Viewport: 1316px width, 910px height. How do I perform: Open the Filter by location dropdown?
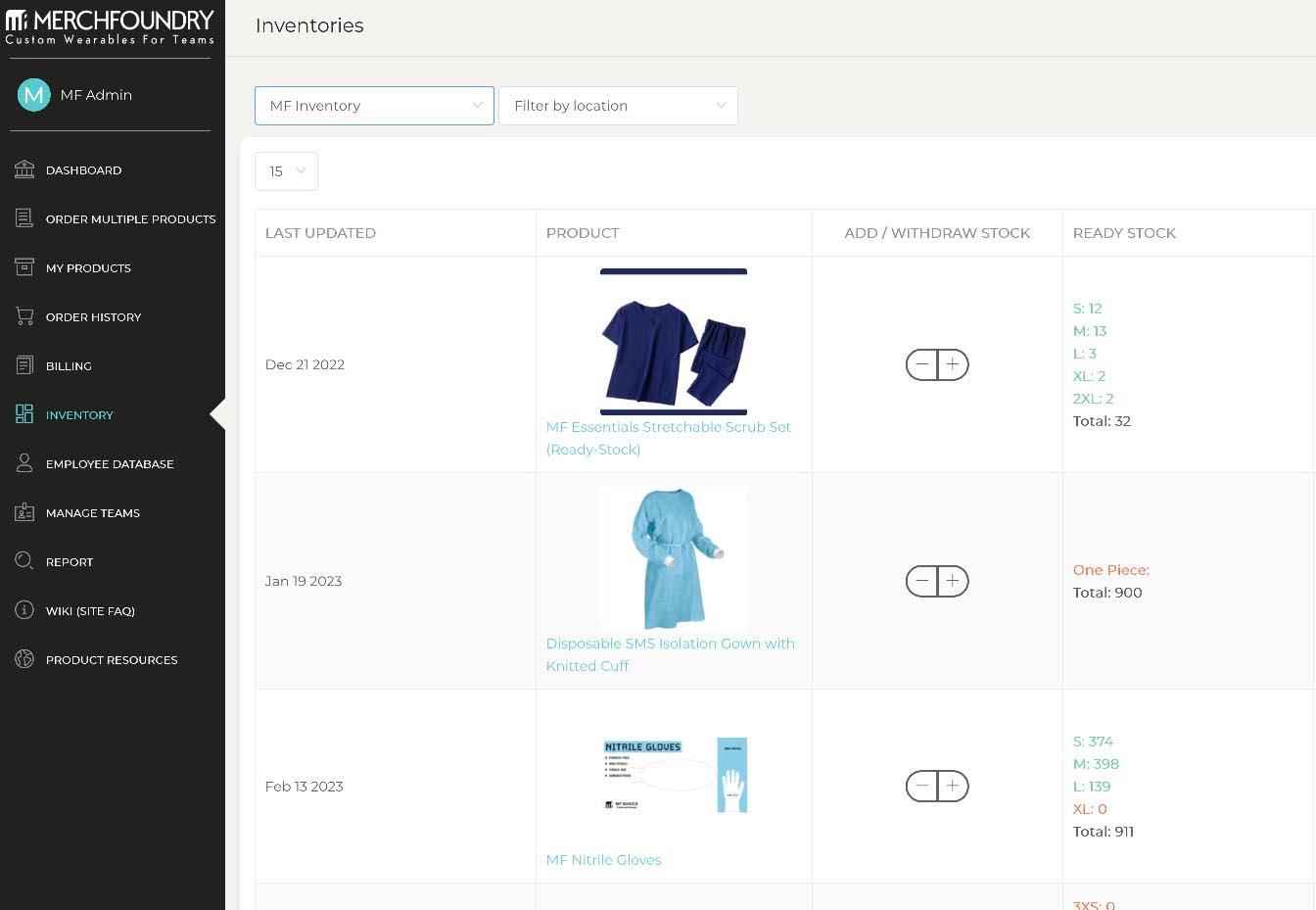[x=618, y=106]
